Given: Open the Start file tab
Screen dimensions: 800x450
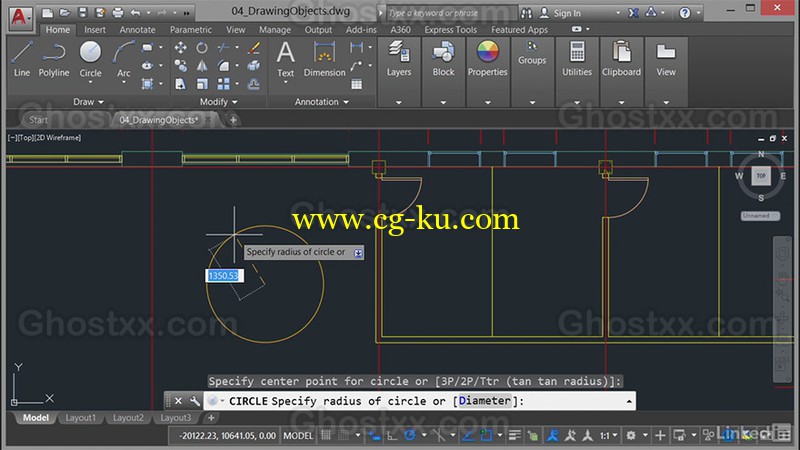Looking at the screenshot, I should [38, 120].
